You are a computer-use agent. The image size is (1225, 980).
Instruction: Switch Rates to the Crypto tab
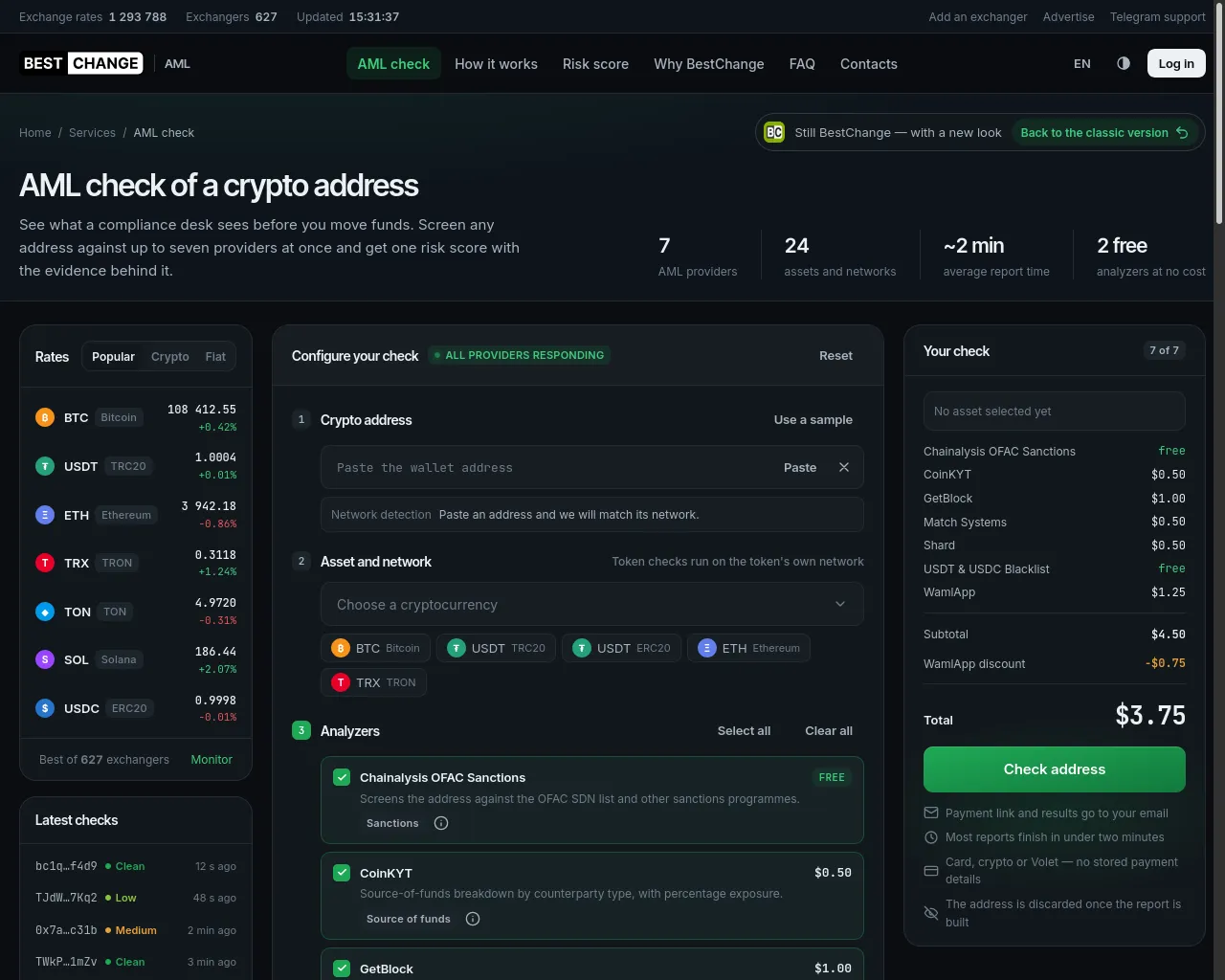pos(170,356)
